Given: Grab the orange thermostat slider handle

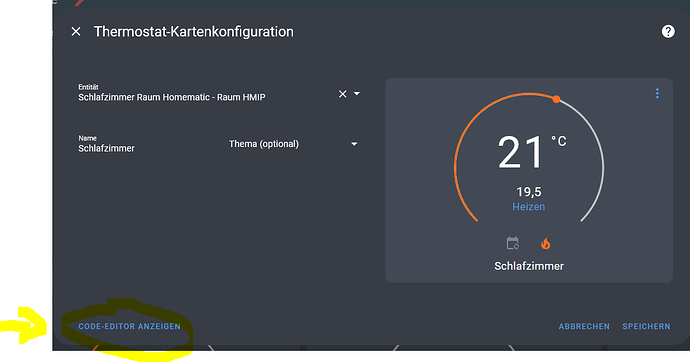Looking at the screenshot, I should click(x=557, y=99).
